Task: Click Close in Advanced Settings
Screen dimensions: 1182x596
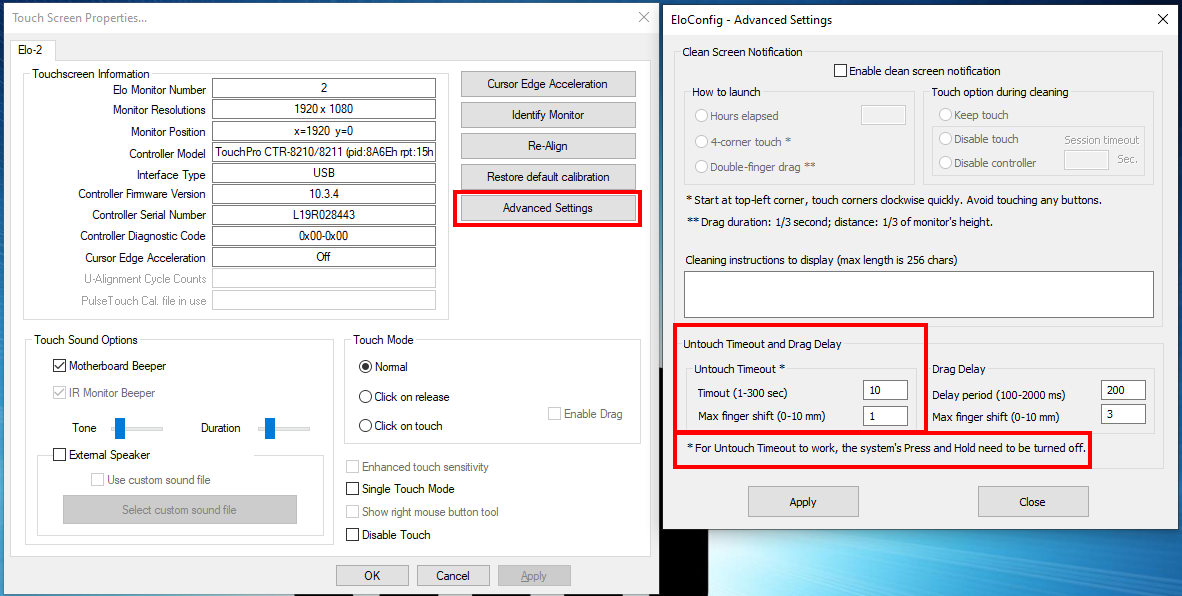Action: 1033,502
